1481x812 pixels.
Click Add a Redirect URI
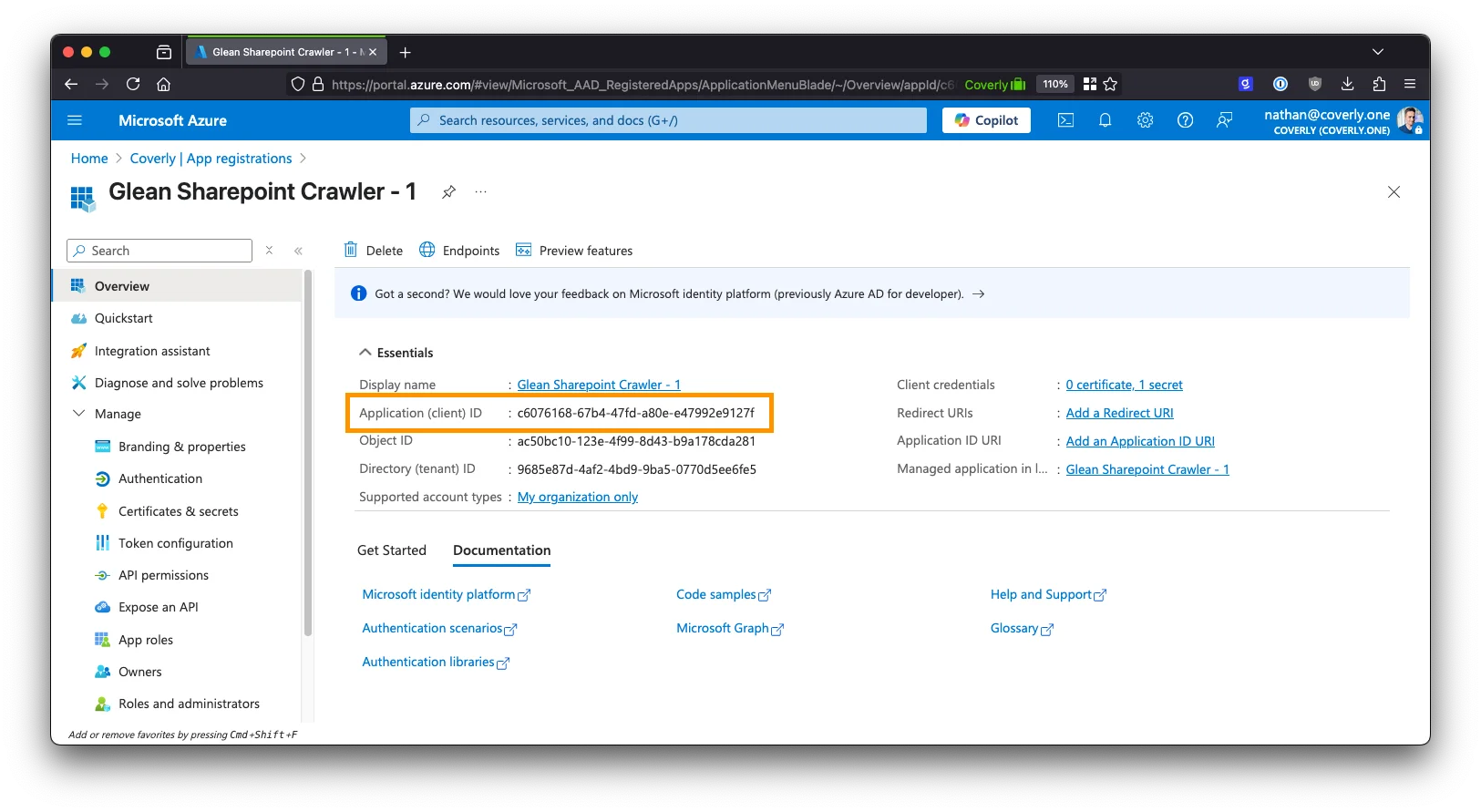(1120, 413)
